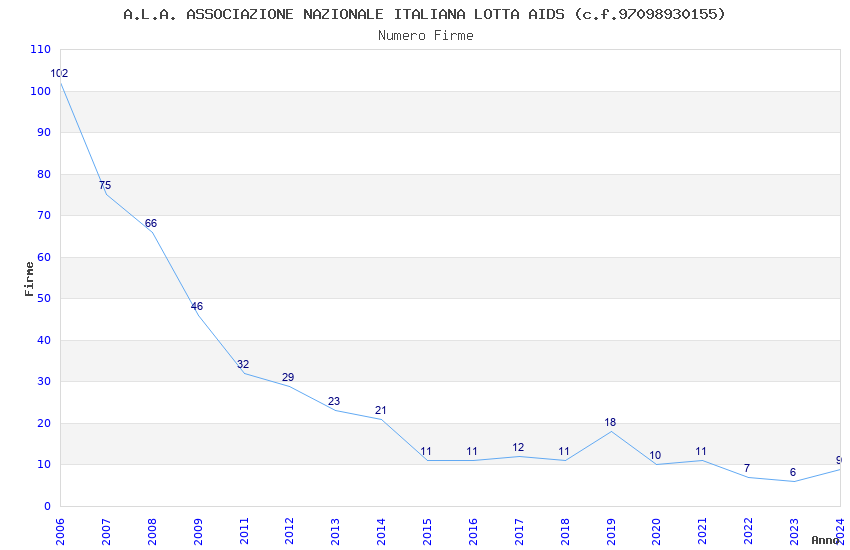Click x-axis year 2014

tap(381, 532)
